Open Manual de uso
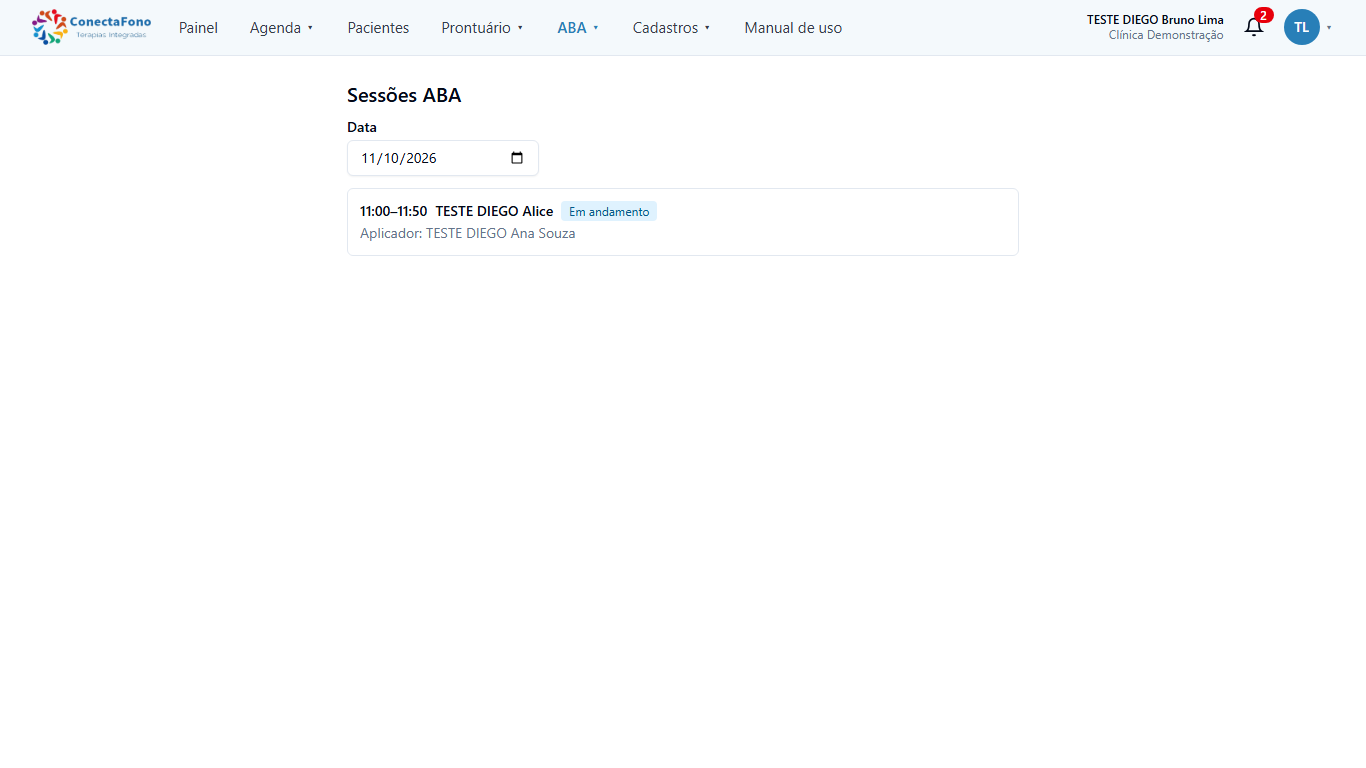Image resolution: width=1366 pixels, height=768 pixels. (793, 28)
